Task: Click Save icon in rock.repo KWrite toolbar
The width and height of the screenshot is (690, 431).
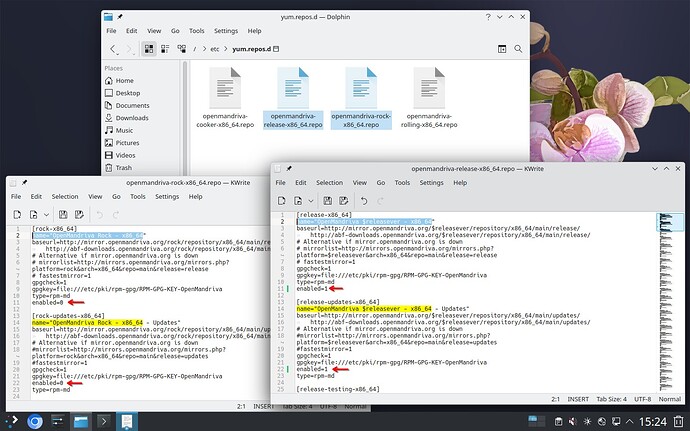Action: [x=63, y=214]
